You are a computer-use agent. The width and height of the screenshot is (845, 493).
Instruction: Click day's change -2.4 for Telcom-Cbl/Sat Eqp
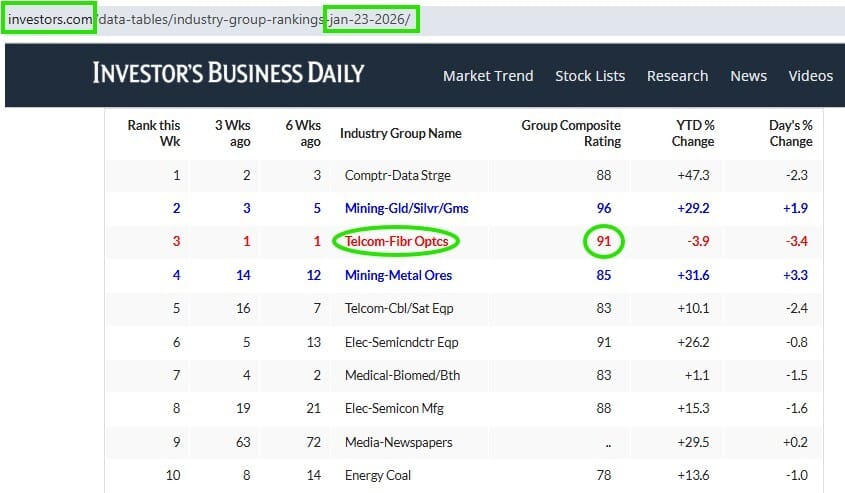click(796, 308)
